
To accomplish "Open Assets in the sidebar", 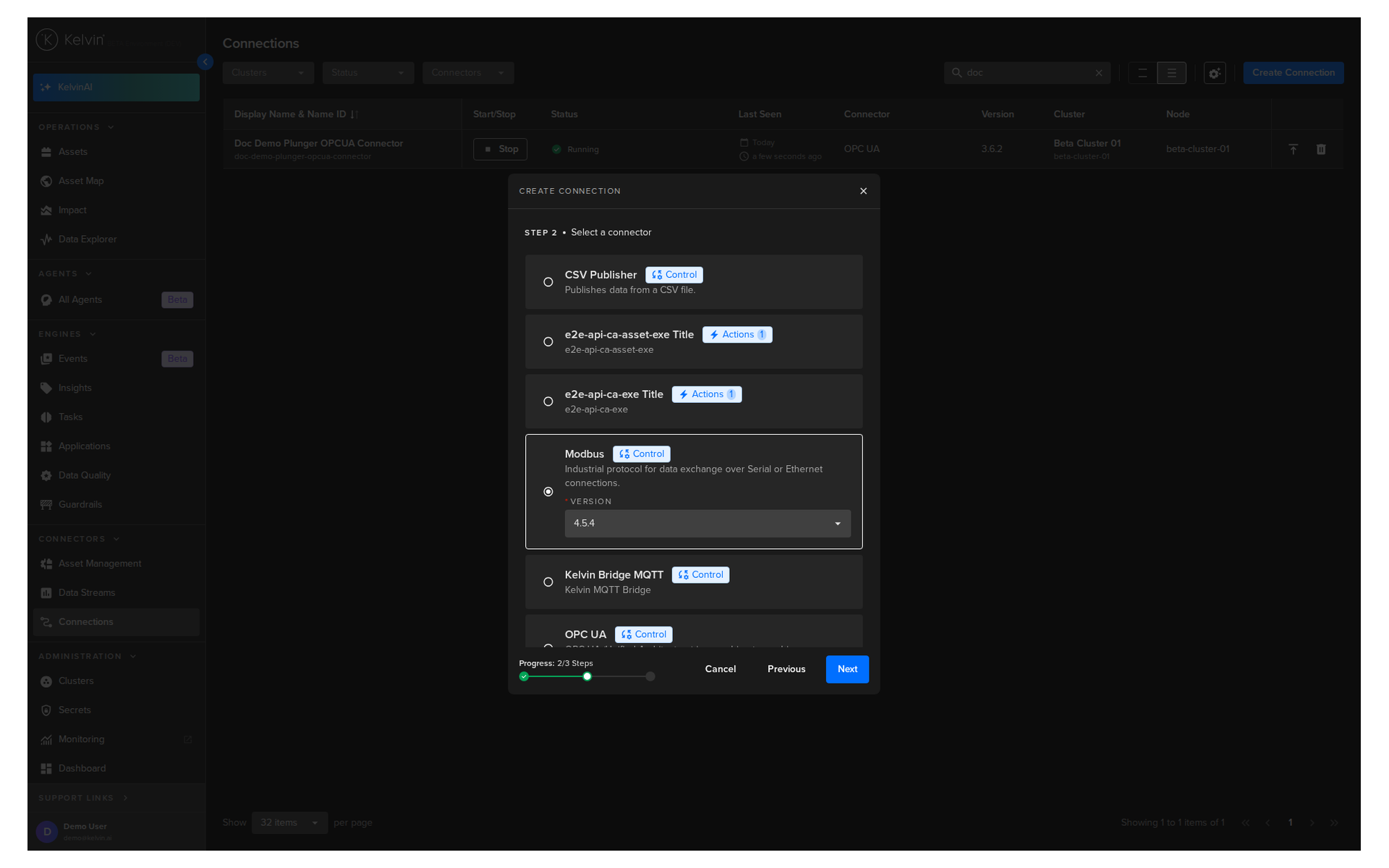I will pos(116,152).
